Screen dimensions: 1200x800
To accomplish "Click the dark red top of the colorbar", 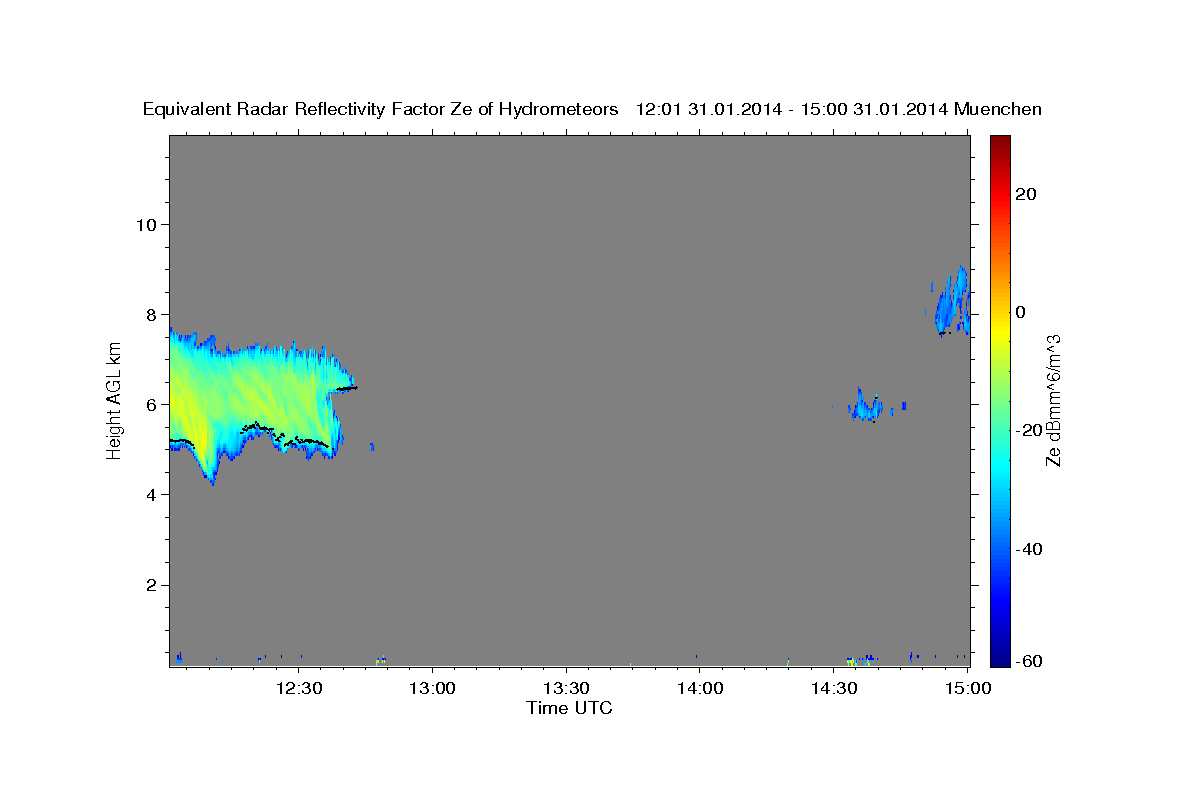I will pyautogui.click(x=1000, y=143).
